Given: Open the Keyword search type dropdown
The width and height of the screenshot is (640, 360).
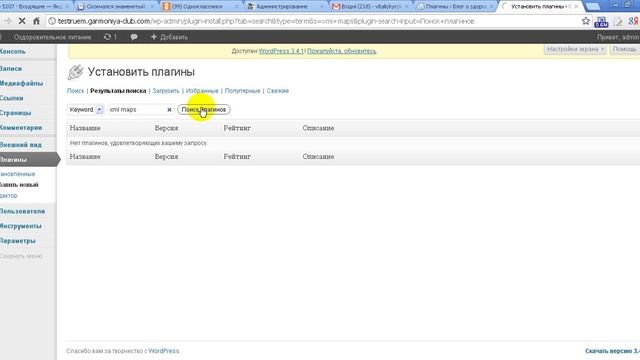Looking at the screenshot, I should point(86,109).
